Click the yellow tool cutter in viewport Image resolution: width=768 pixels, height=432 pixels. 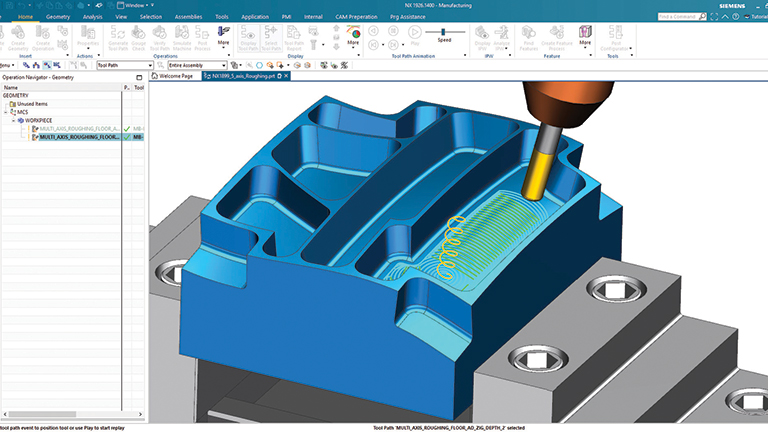(537, 175)
